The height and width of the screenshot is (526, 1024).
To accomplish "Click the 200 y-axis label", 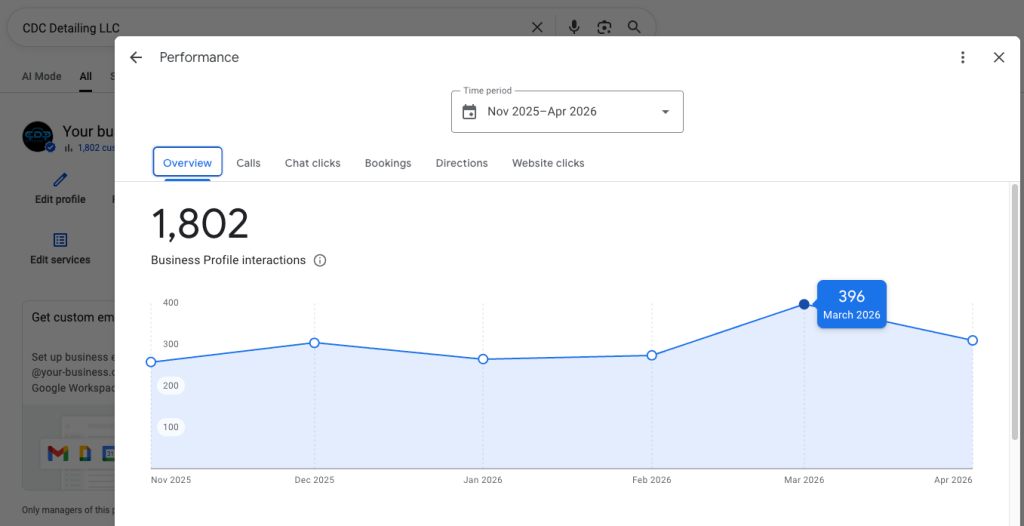I will coord(171,386).
